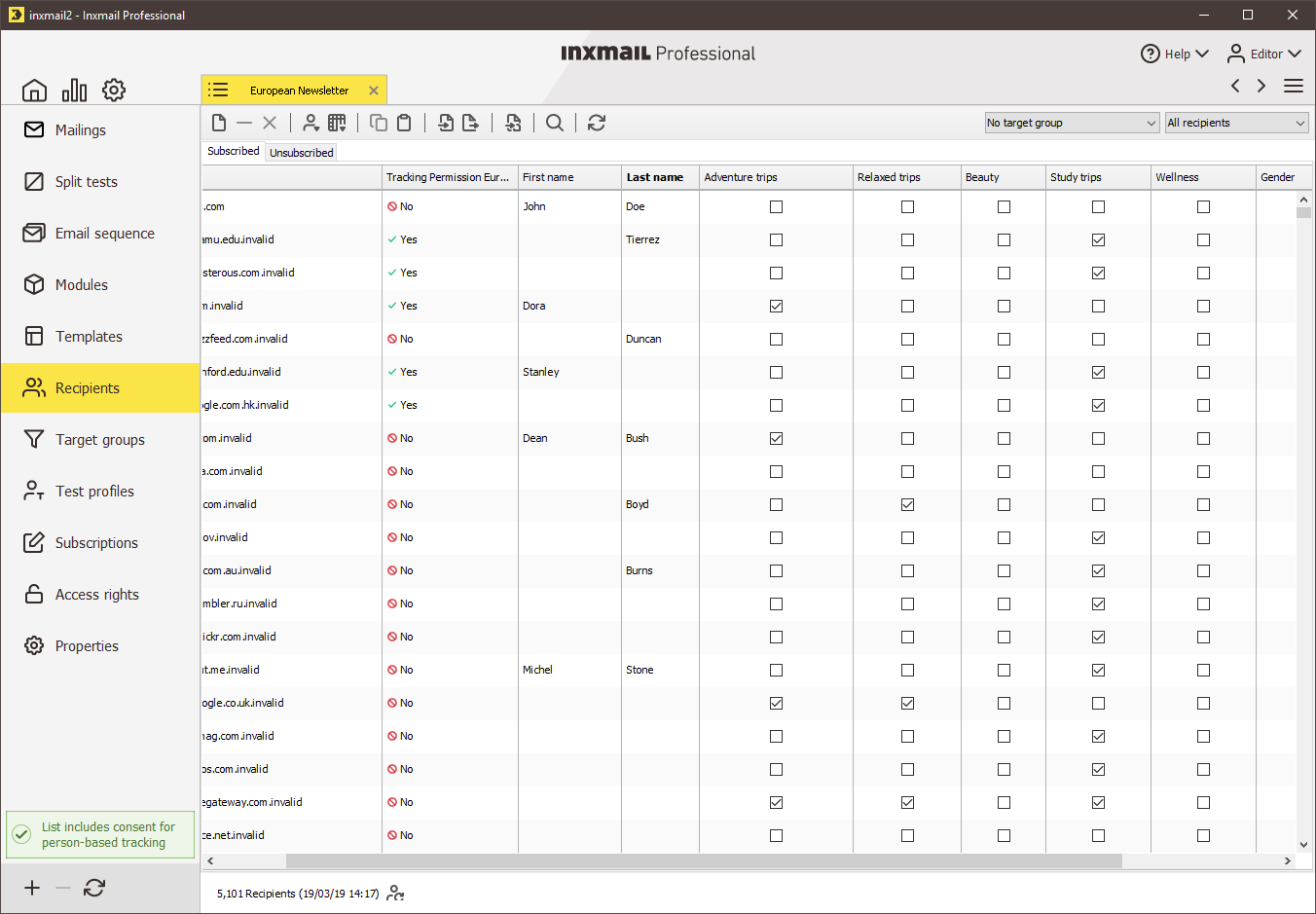The width and height of the screenshot is (1316, 914).
Task: Sort by the First name column header
Action: pyautogui.click(x=569, y=177)
